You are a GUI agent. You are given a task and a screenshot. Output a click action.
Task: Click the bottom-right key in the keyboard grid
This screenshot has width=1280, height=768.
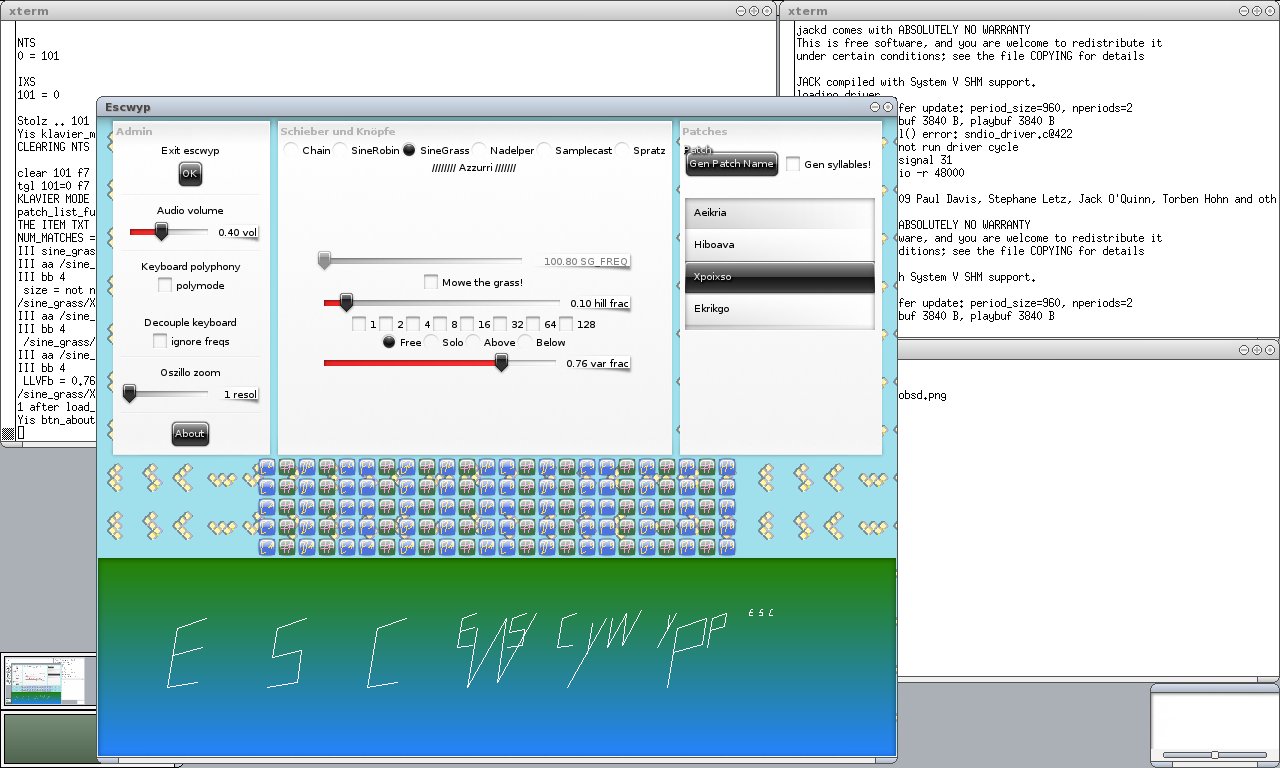point(727,547)
